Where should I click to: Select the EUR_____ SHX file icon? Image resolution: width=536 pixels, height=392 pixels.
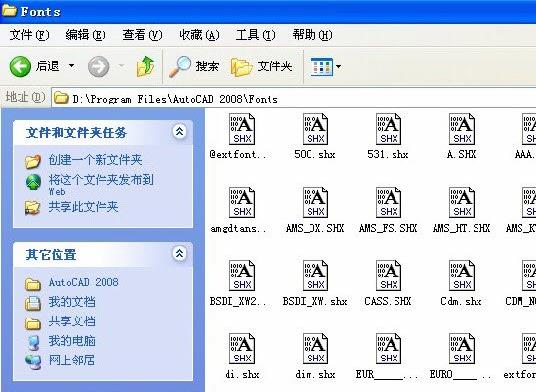click(x=388, y=349)
